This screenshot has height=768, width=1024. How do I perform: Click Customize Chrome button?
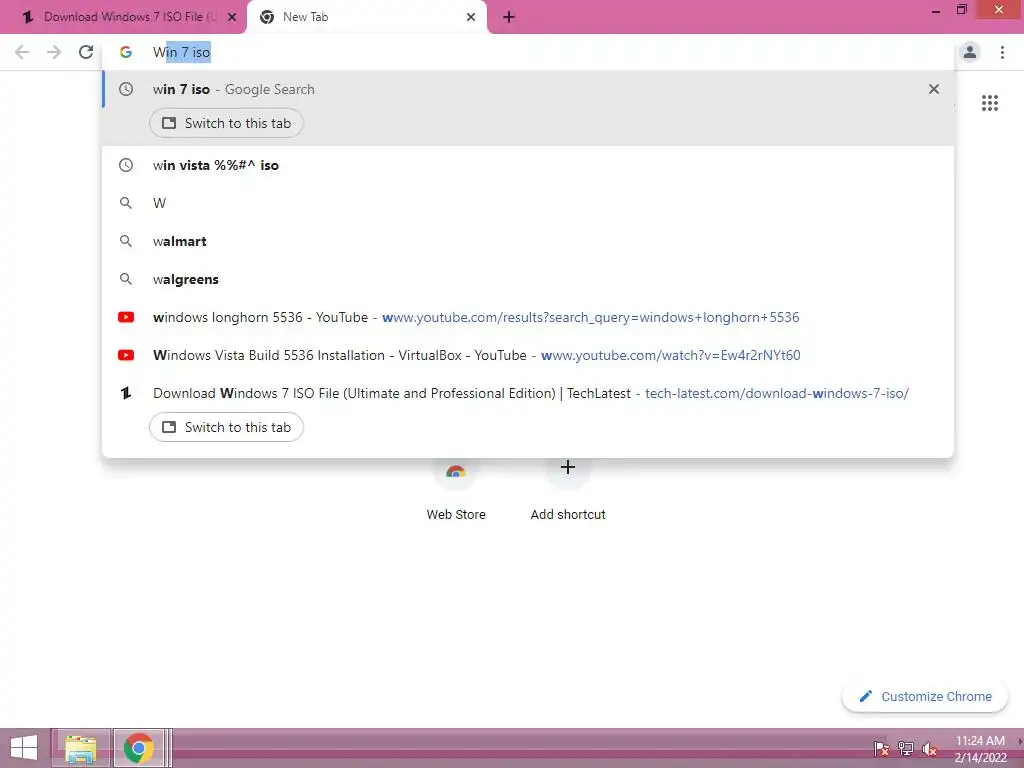click(x=925, y=696)
